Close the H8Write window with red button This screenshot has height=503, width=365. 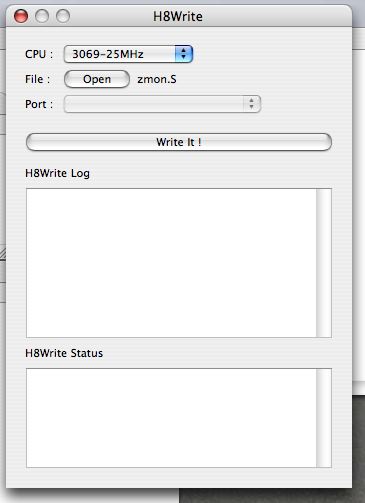coord(21,16)
